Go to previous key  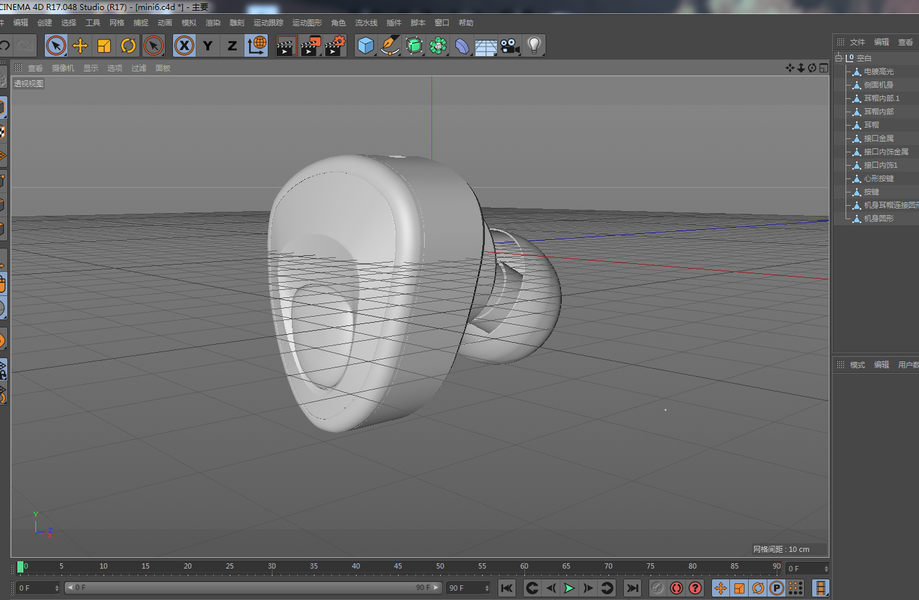point(532,588)
